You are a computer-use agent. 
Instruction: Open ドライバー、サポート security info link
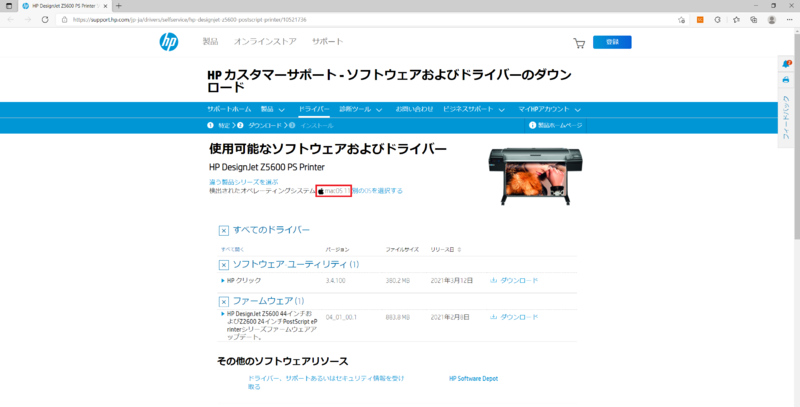(x=326, y=383)
